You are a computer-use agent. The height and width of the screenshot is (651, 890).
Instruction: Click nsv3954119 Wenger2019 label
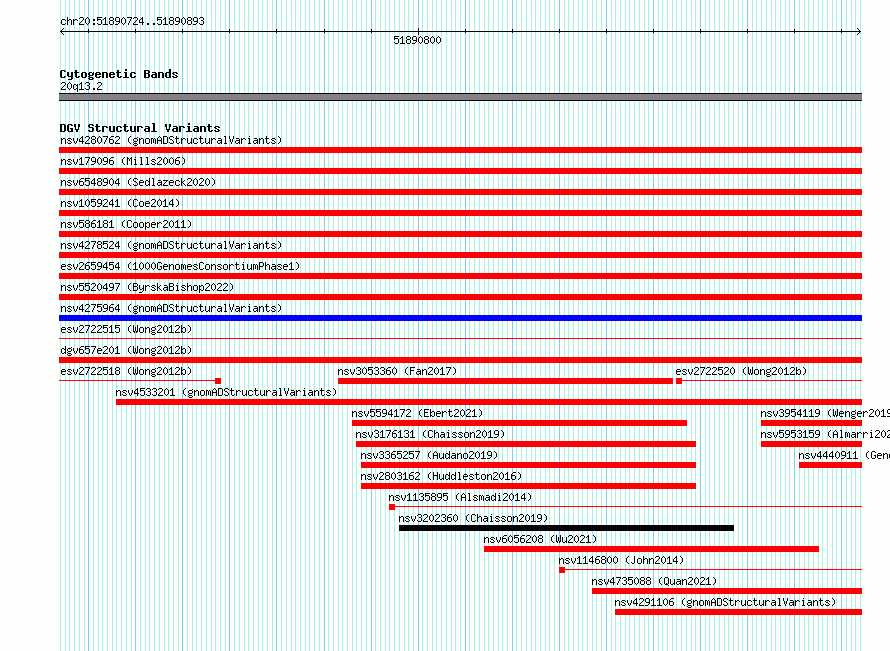[825, 413]
